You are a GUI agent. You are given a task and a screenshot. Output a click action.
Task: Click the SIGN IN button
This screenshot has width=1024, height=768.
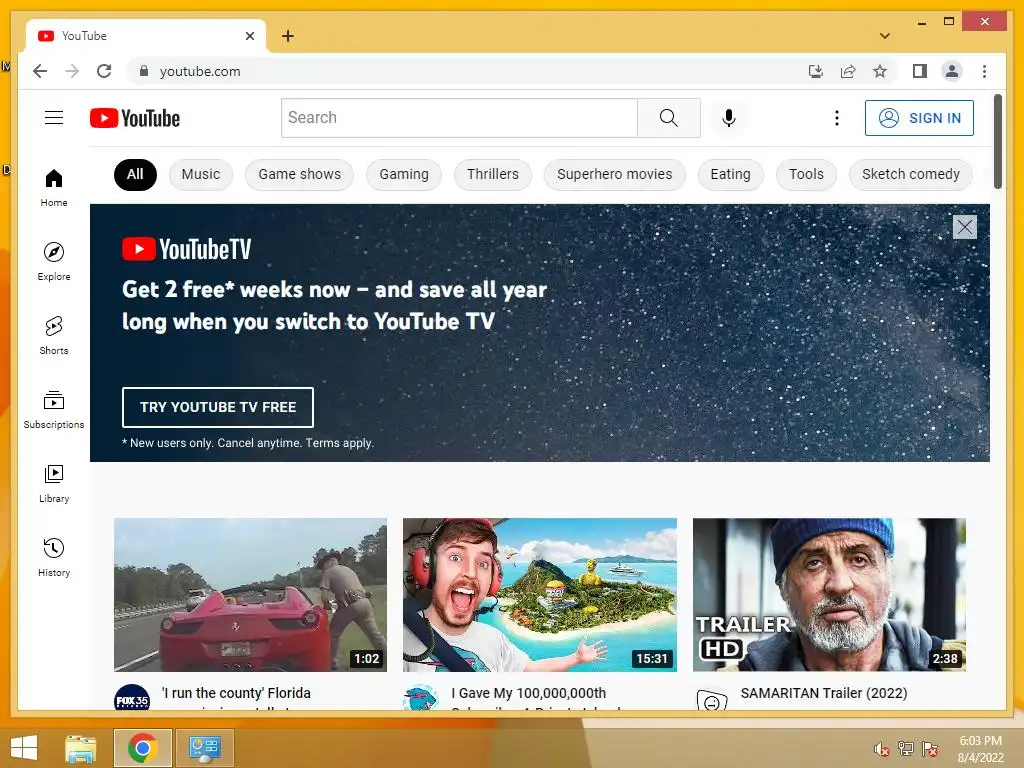[x=919, y=118]
